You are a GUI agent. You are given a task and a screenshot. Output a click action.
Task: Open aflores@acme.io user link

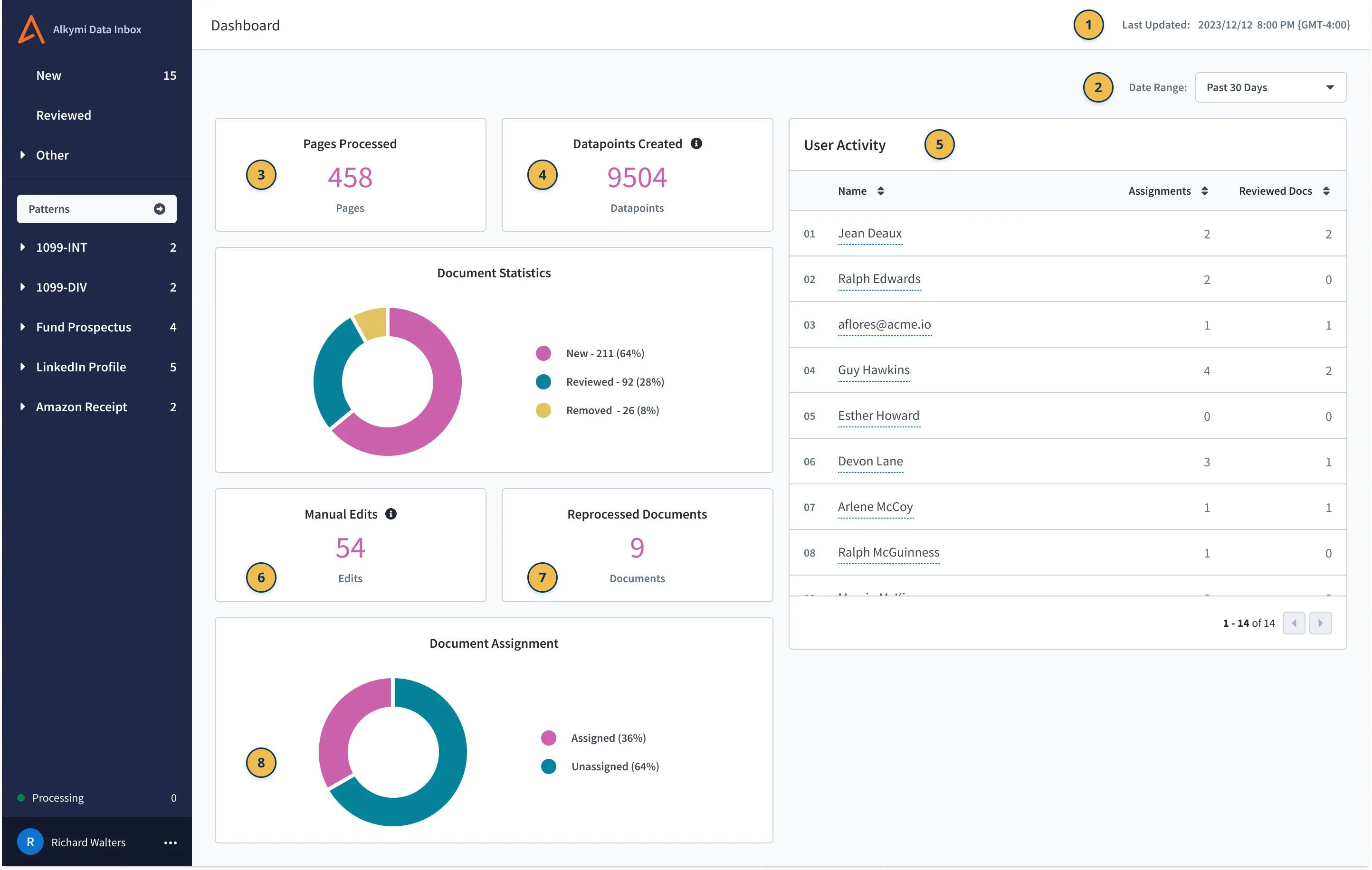tap(884, 324)
